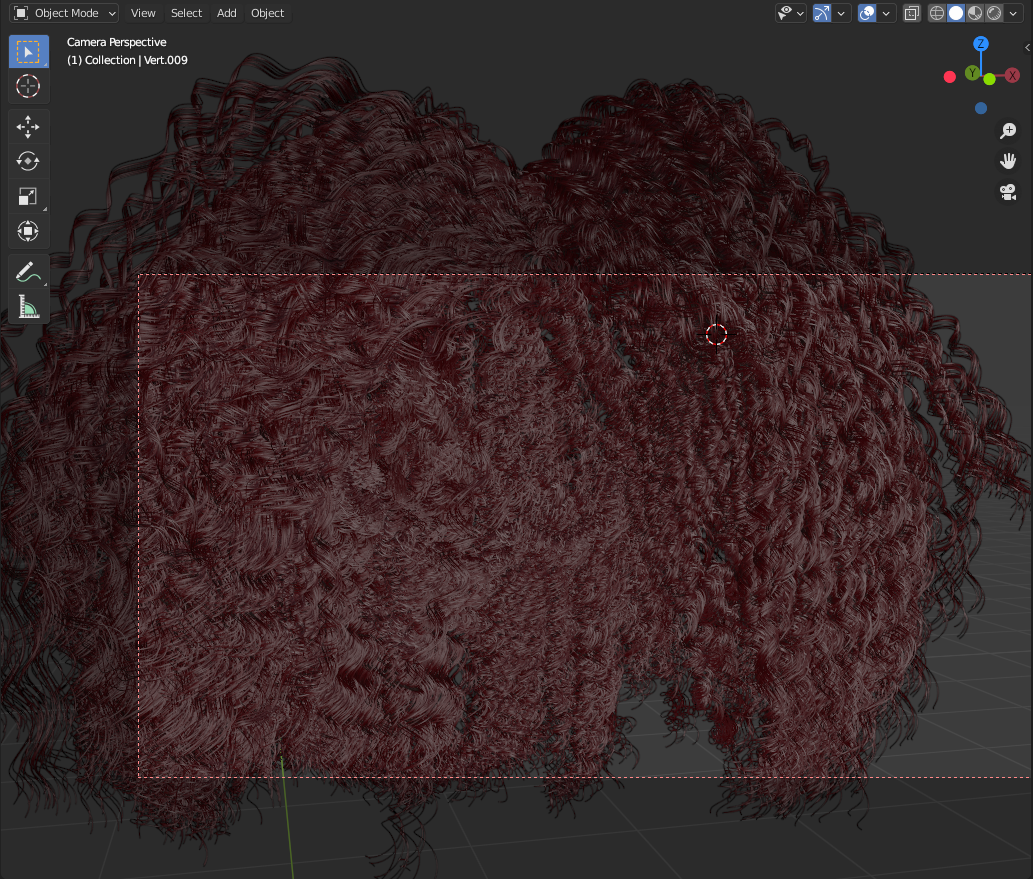Click the Z axis on the navigation gizmo

click(980, 44)
